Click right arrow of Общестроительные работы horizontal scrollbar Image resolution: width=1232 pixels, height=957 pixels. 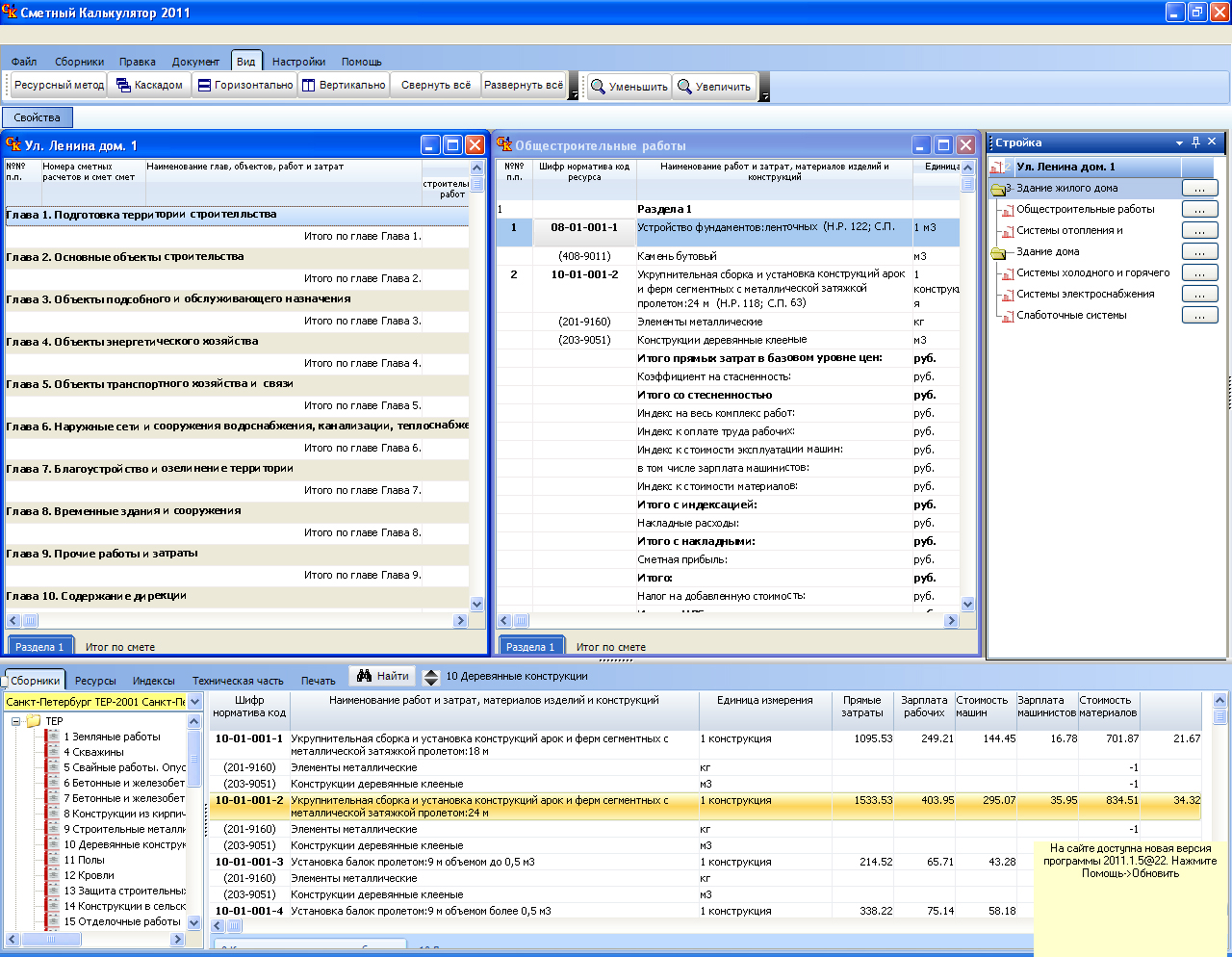click(952, 621)
